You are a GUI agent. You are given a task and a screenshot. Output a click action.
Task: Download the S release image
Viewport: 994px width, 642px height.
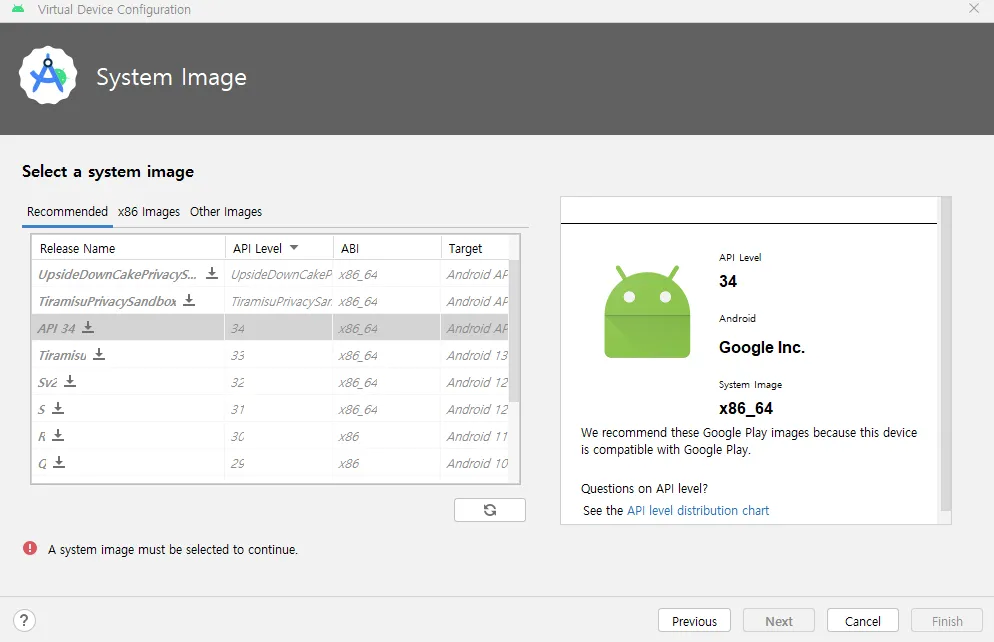[58, 408]
